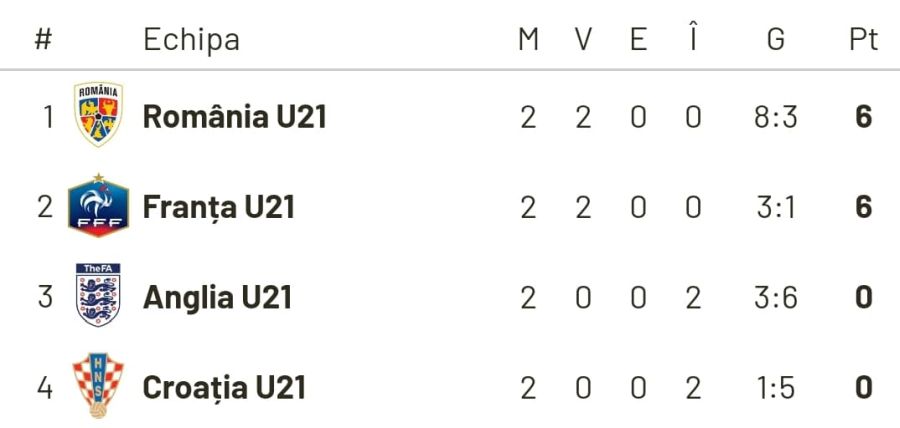Open the Croația U21 team link
Viewport: 900px width, 428px height.
[x=224, y=387]
